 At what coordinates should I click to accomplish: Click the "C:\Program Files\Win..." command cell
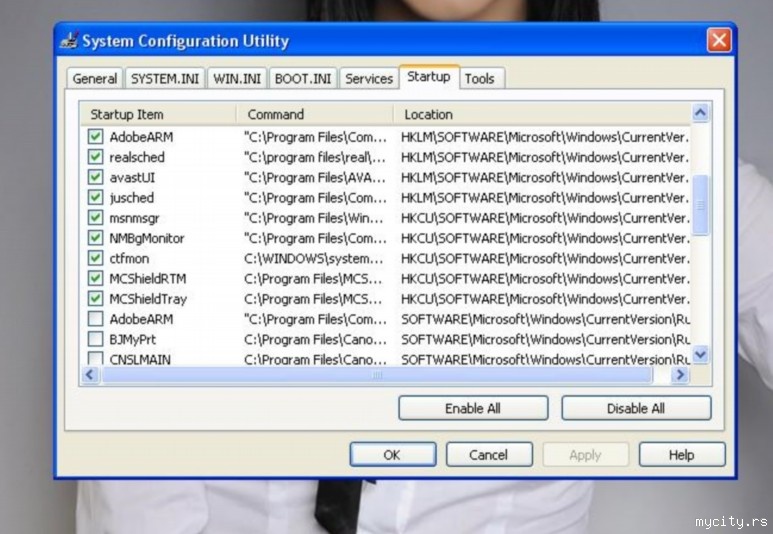coord(314,218)
